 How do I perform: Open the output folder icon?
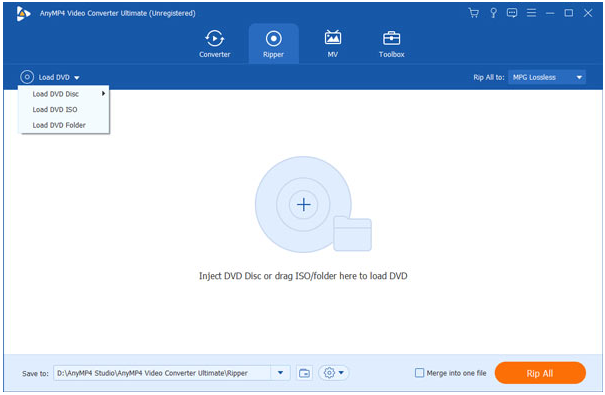tap(304, 373)
